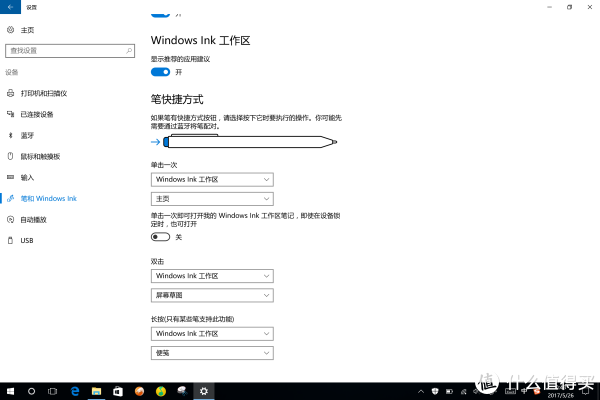Turn on the locked-device Ink notes switch
The image size is (600, 400).
tap(160, 237)
